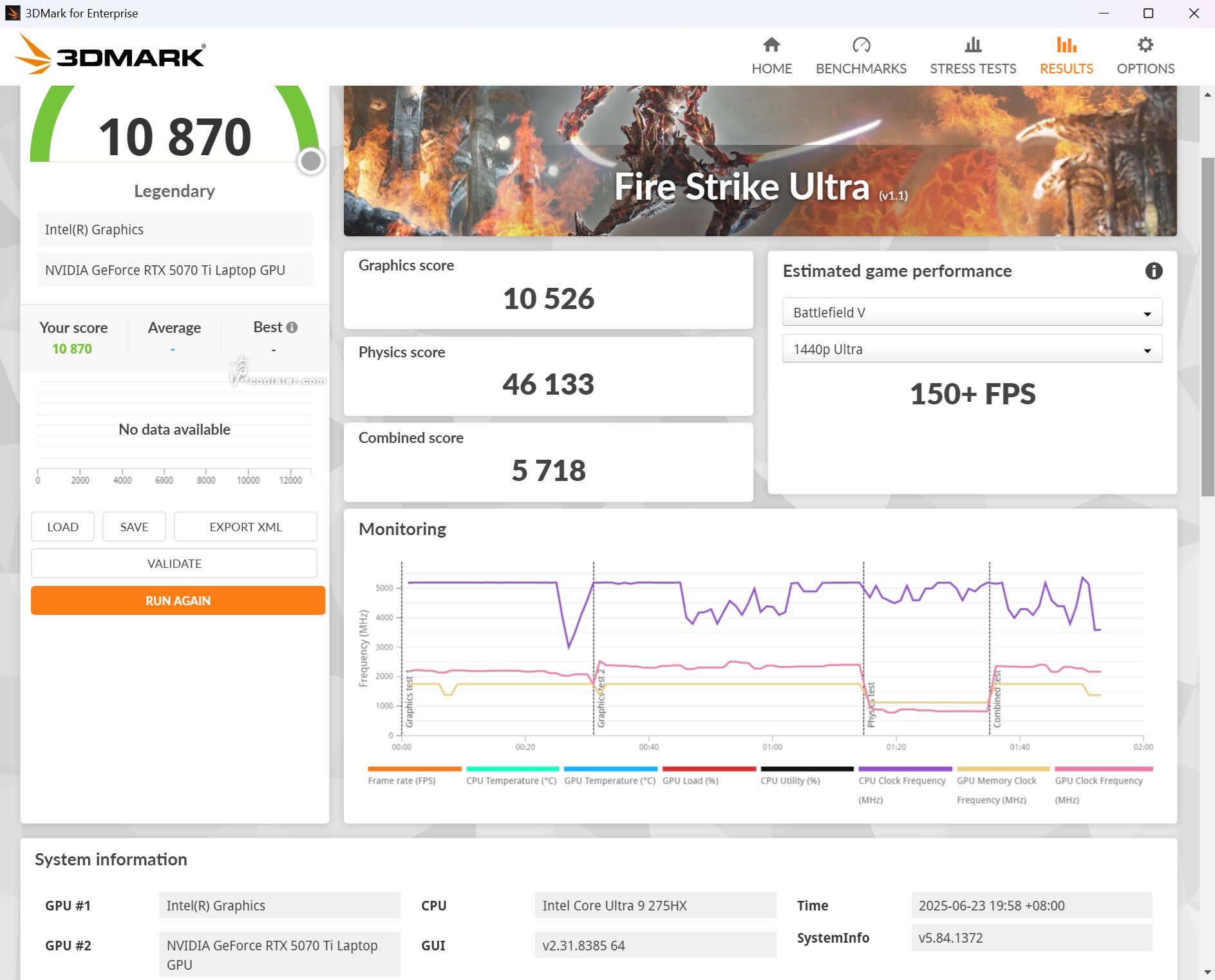Click the GUI version v2.31.8385 64
This screenshot has height=980, width=1215.
click(655, 945)
